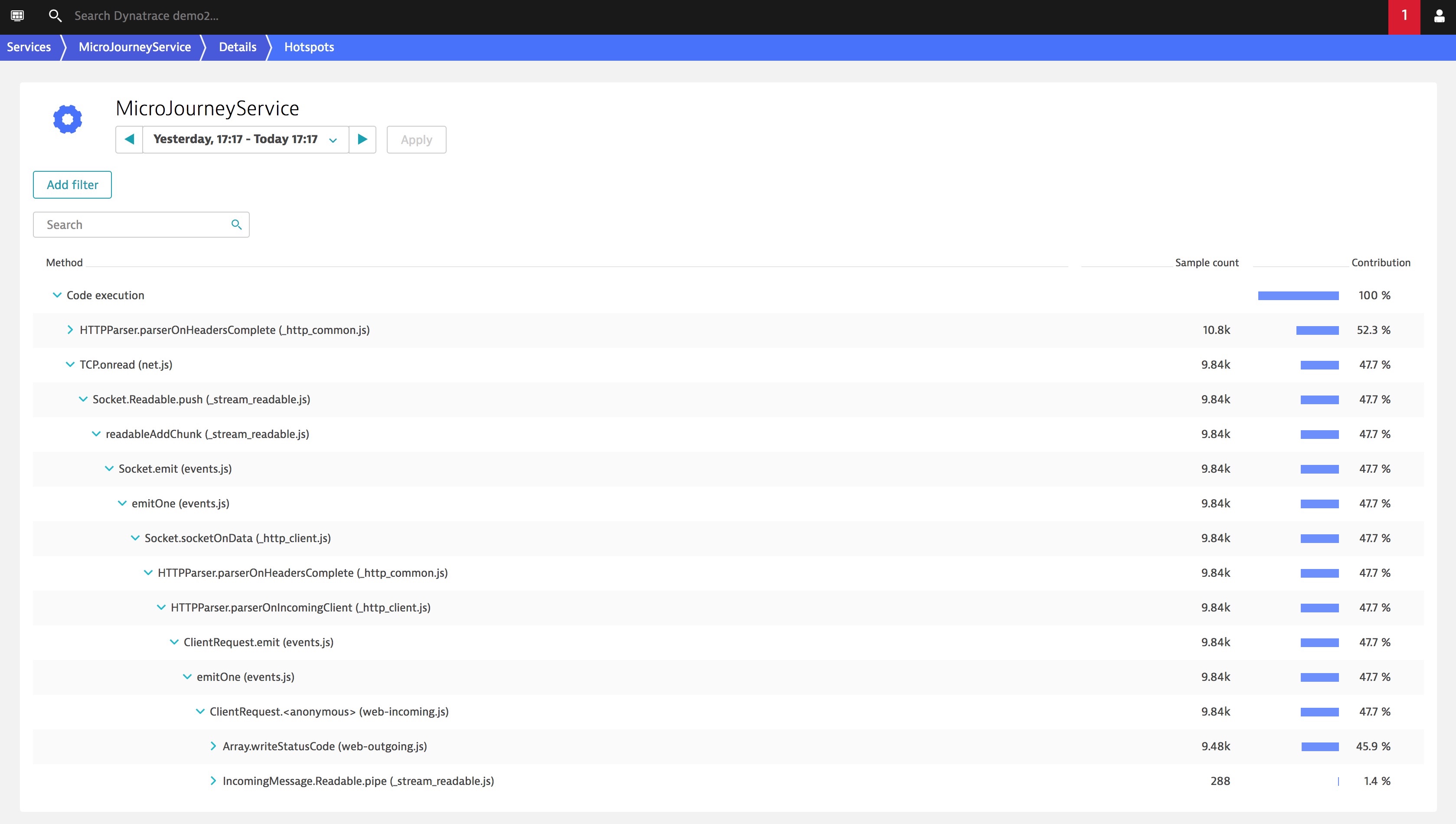Sort by the Contribution column header
The image size is (1456, 824).
1381,262
